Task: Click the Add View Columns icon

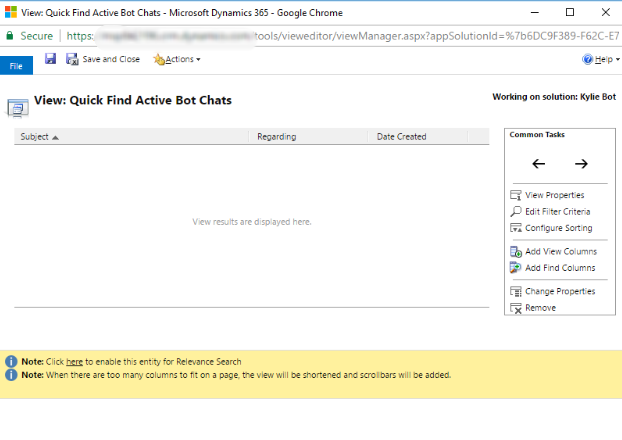Action: click(516, 252)
